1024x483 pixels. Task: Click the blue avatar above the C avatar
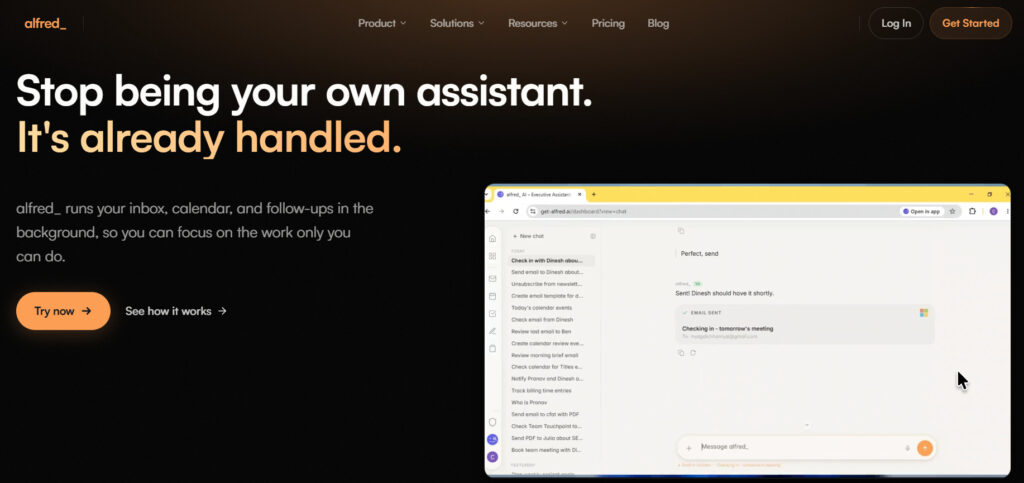click(492, 440)
